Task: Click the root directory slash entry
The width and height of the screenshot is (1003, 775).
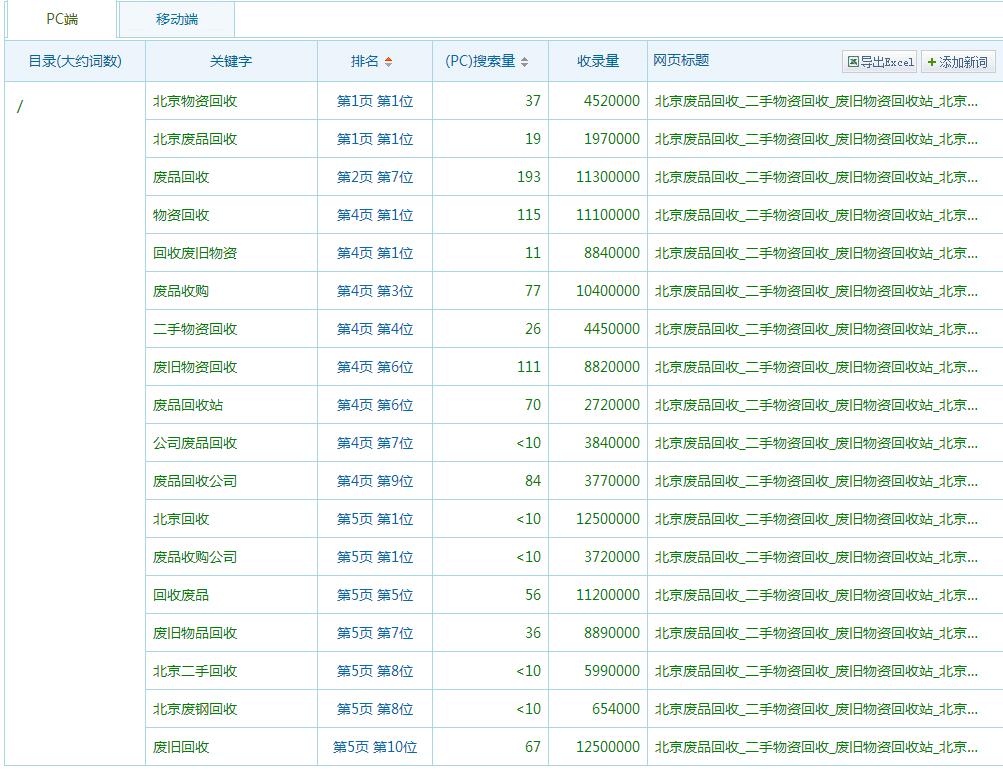Action: (20, 107)
